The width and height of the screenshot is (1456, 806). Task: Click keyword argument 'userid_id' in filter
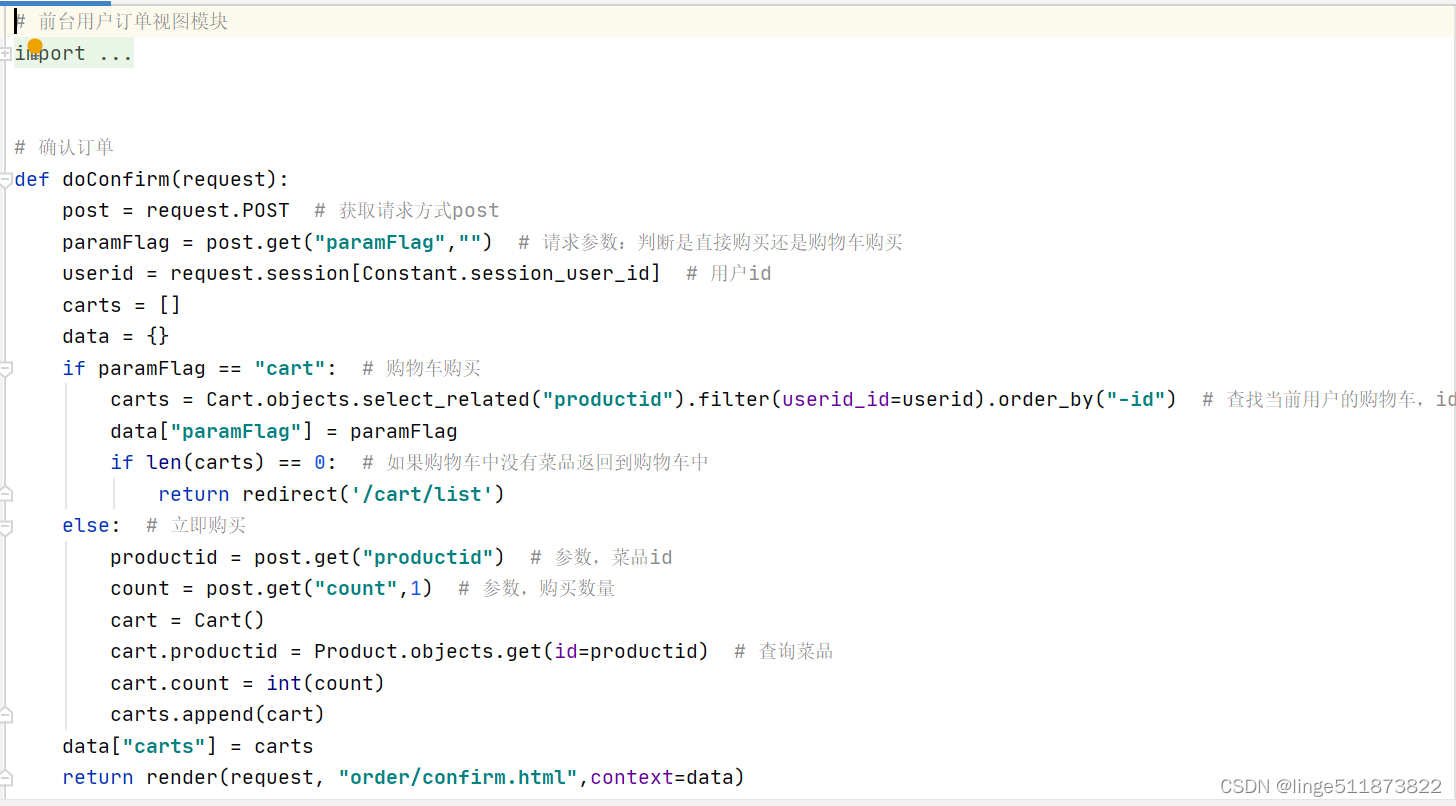coord(836,400)
